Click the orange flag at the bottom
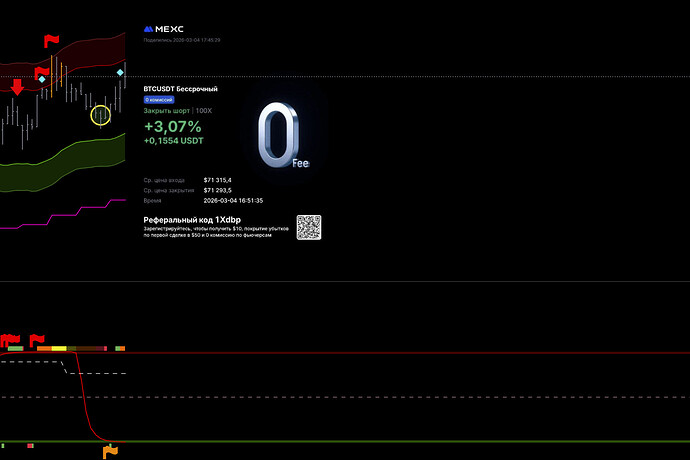This screenshot has width=690, height=460. point(110,451)
